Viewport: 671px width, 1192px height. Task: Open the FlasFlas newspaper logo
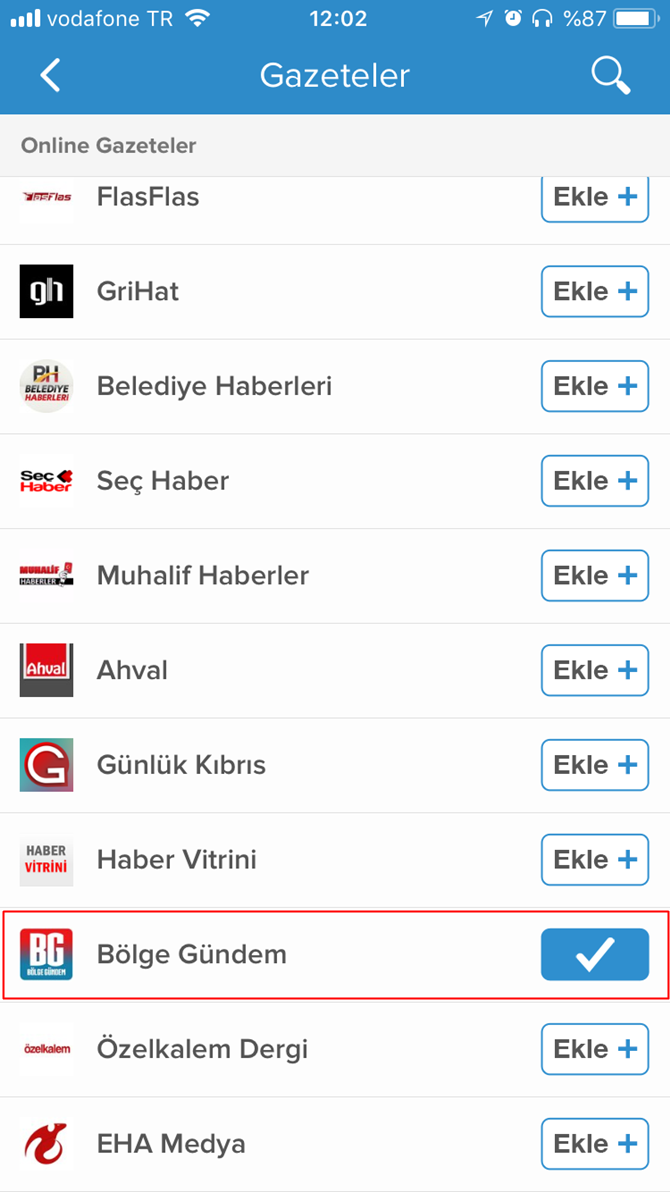(46, 197)
